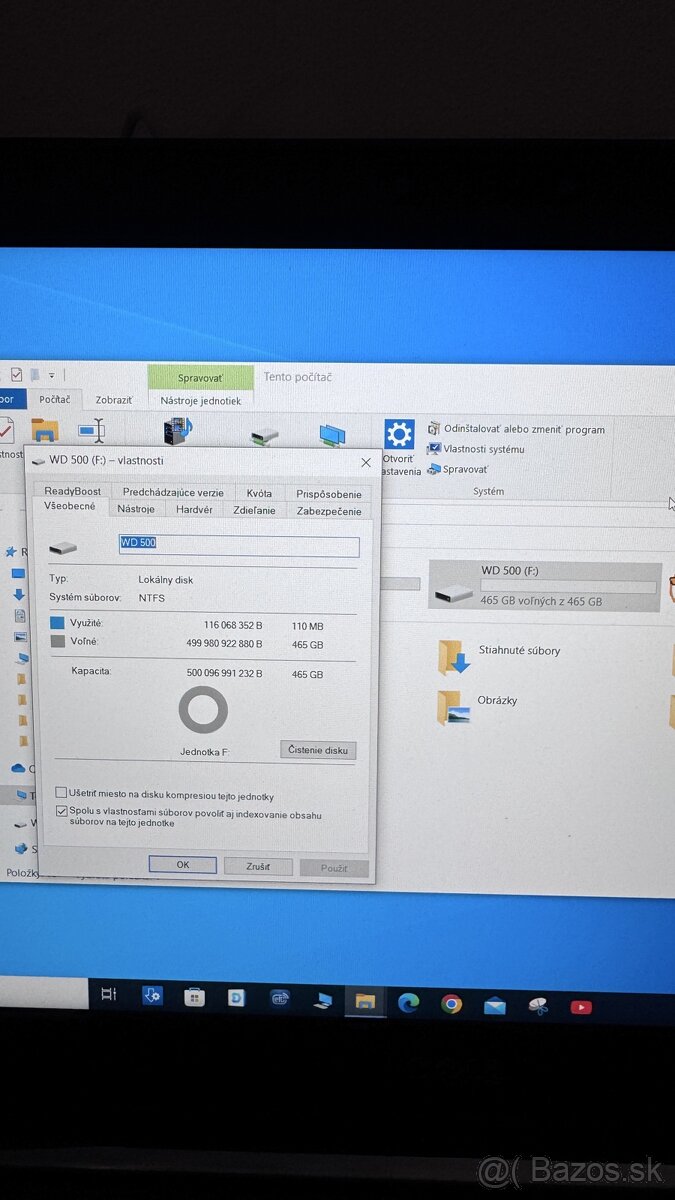Click the blue D app taskbar icon

coord(237,997)
